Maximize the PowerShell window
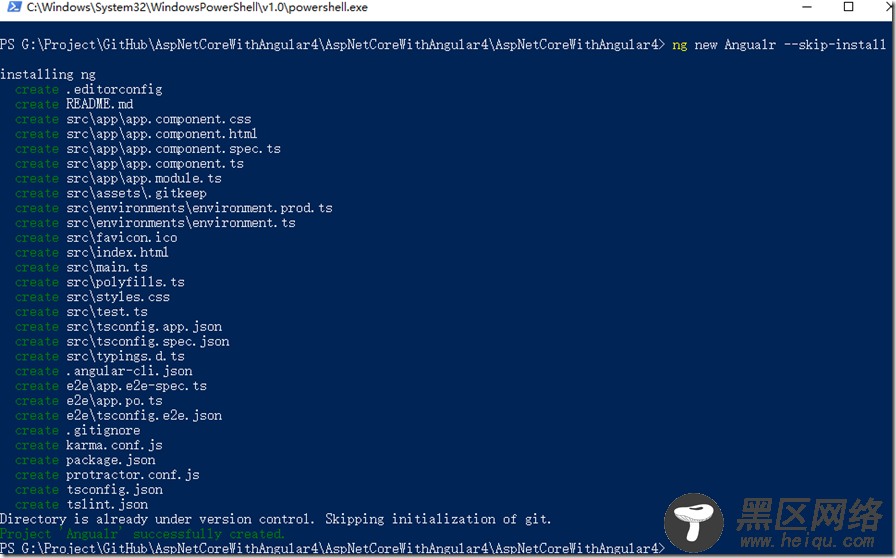896x558 pixels. 849,7
